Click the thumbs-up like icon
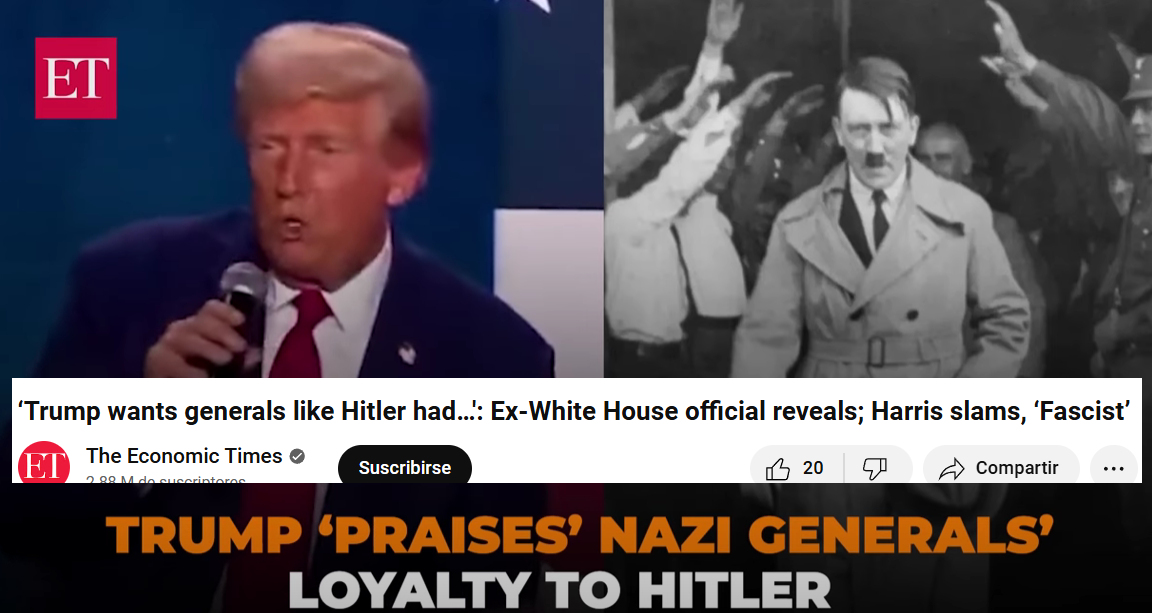The width and height of the screenshot is (1152, 613). pyautogui.click(x=777, y=468)
